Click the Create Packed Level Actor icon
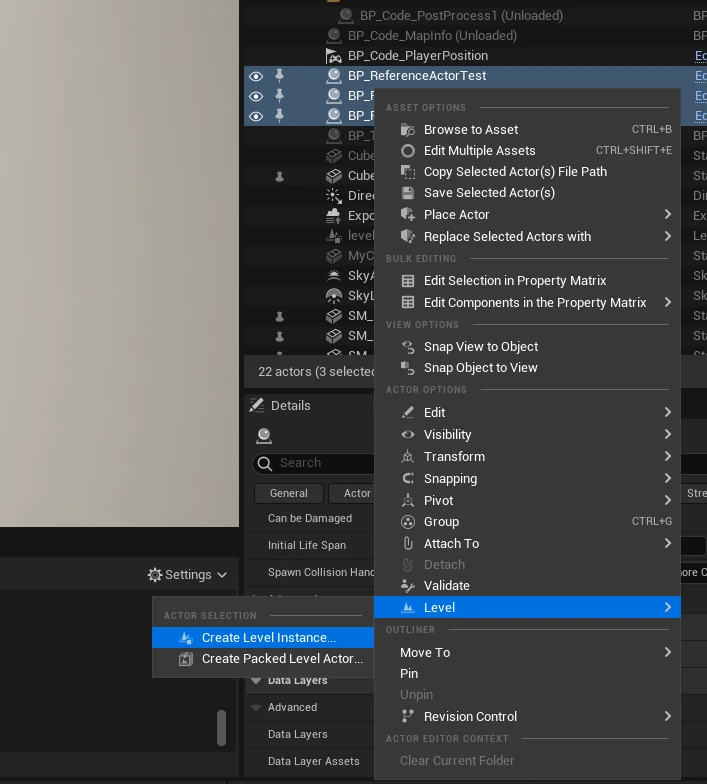 185,659
